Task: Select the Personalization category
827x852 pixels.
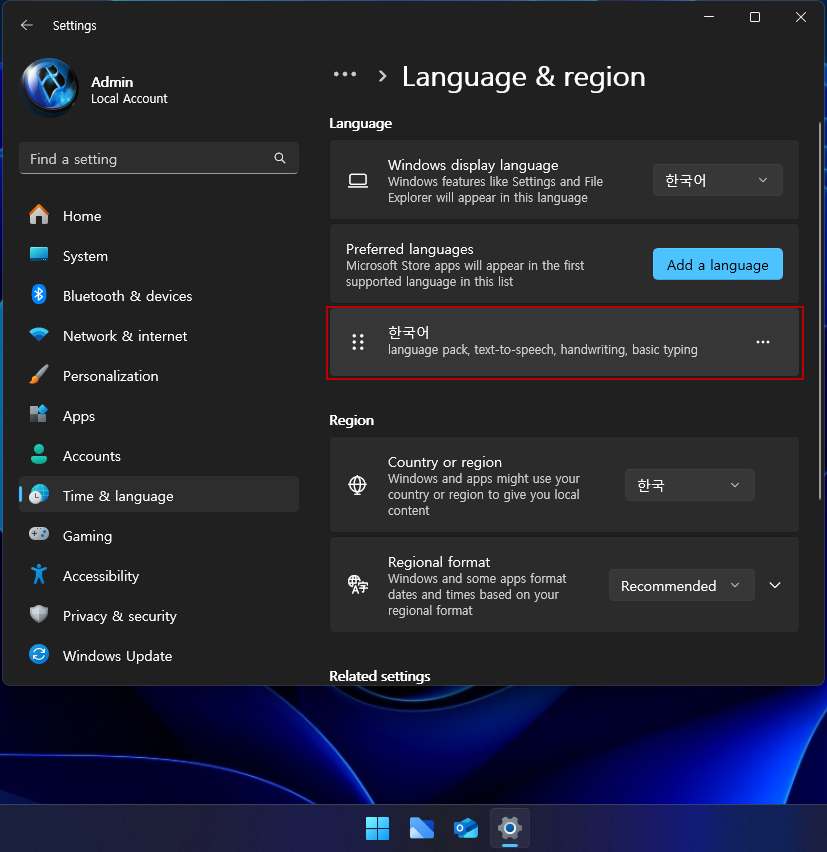Action: [159, 376]
